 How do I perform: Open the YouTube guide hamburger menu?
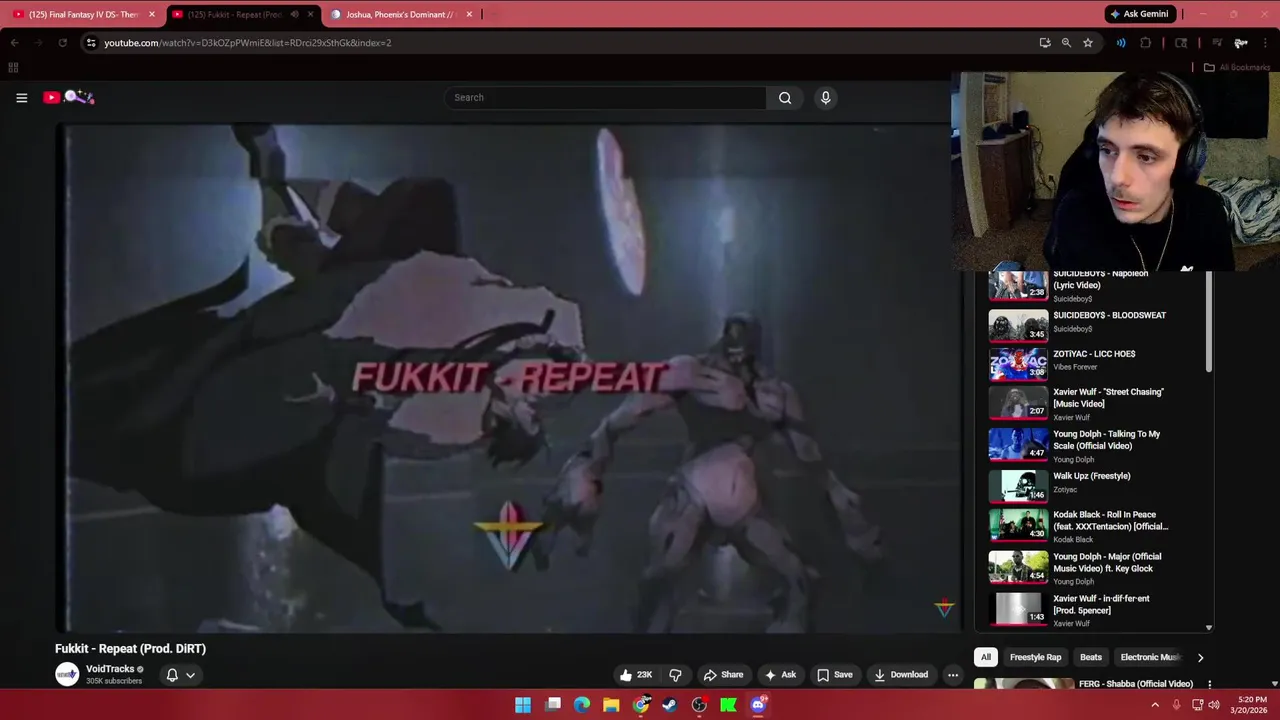pos(21,97)
